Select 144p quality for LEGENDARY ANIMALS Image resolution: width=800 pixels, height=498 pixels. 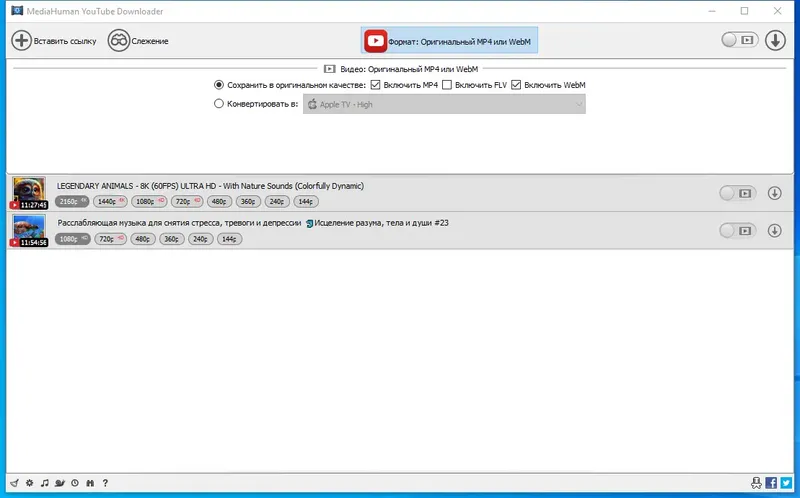point(306,202)
